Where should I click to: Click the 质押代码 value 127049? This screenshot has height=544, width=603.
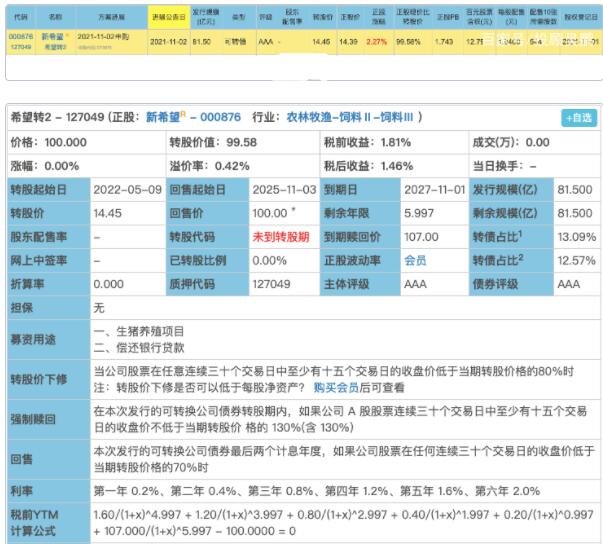click(x=272, y=284)
